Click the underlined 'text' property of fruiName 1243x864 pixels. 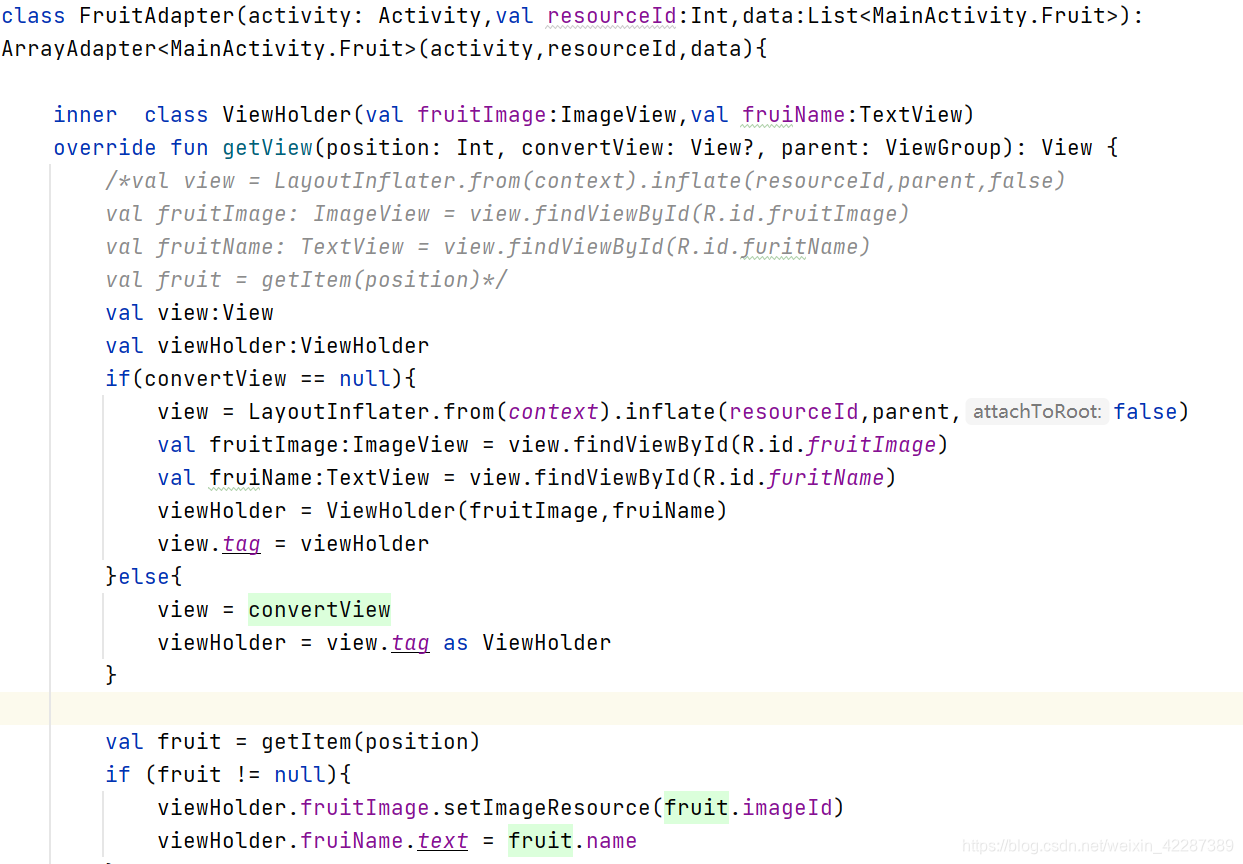coord(443,841)
